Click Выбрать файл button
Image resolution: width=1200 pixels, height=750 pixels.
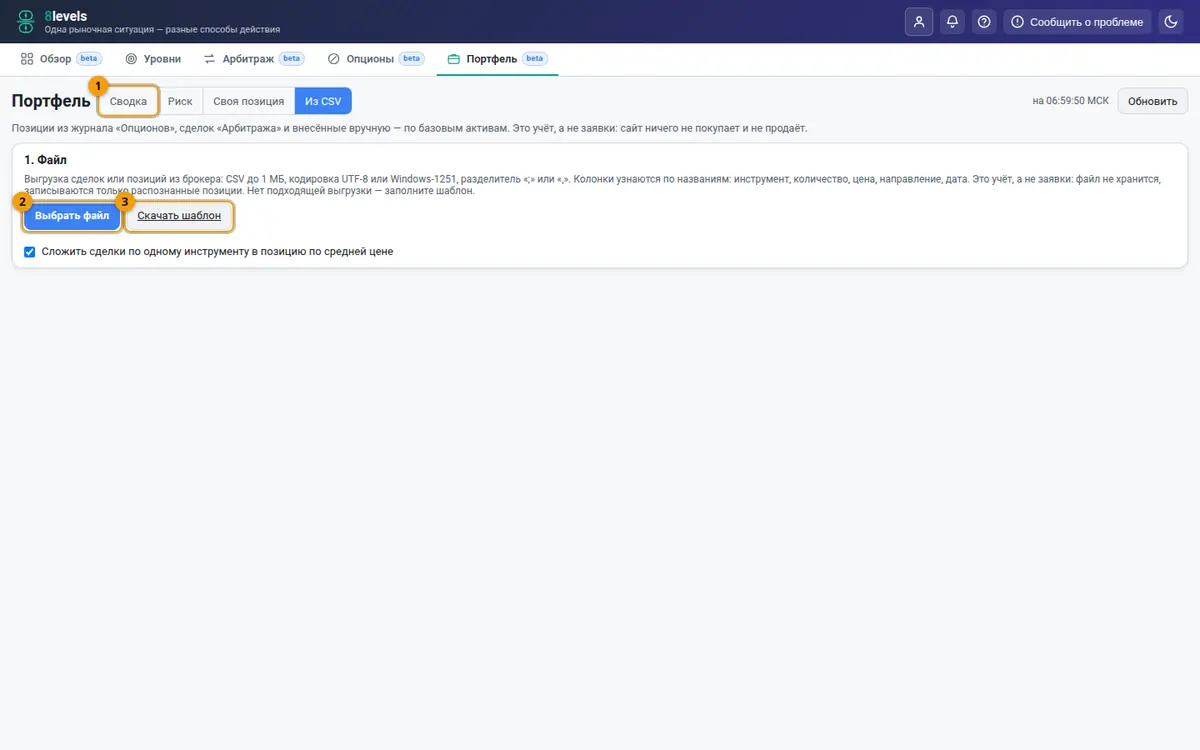[72, 216]
